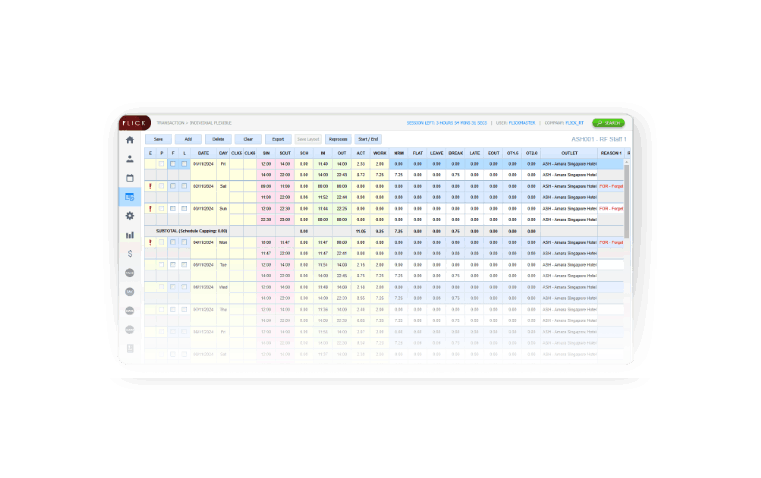The height and width of the screenshot is (478, 761).
Task: Click the WORK column header
Action: (380, 153)
